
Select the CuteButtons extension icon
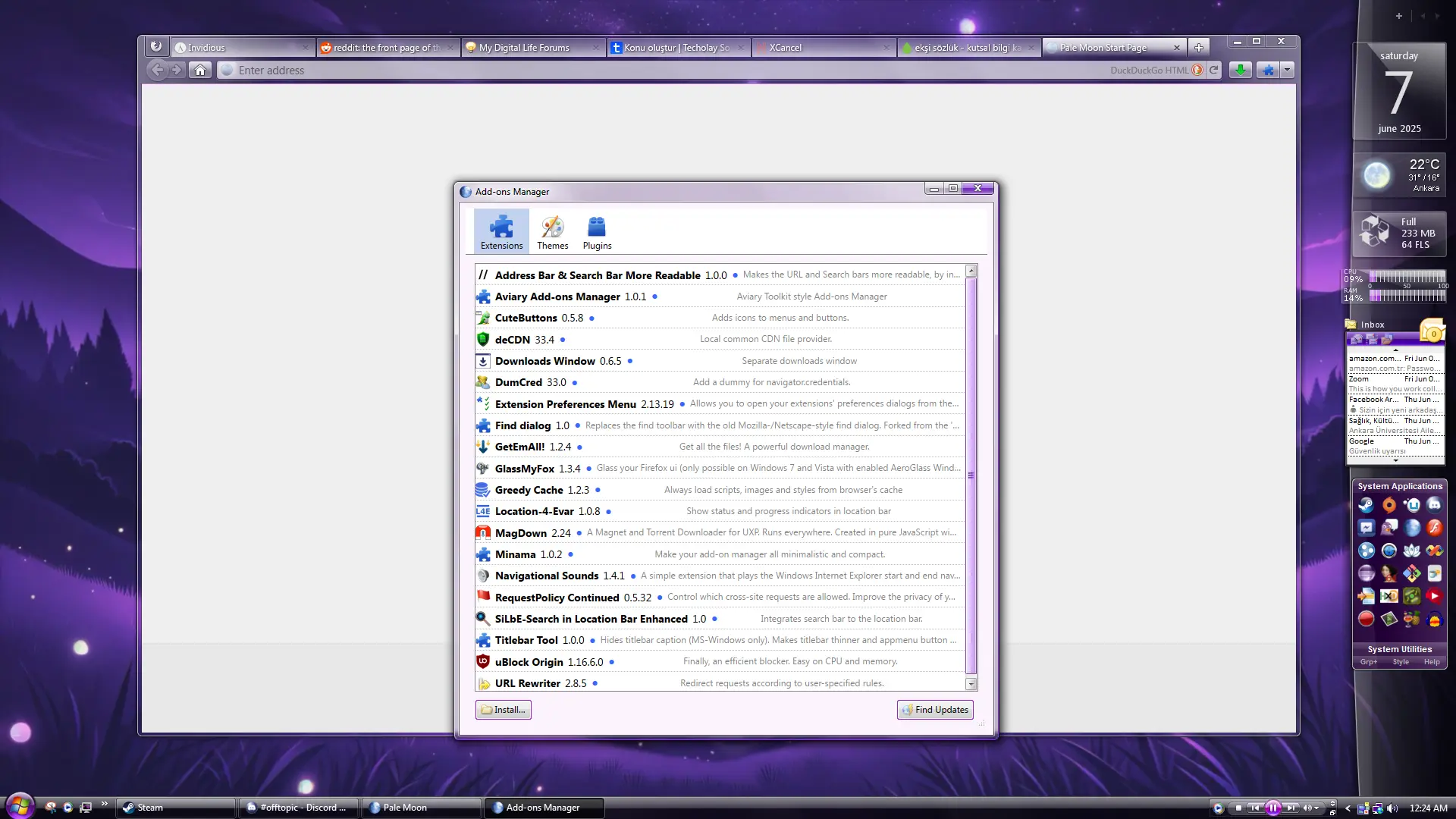483,318
